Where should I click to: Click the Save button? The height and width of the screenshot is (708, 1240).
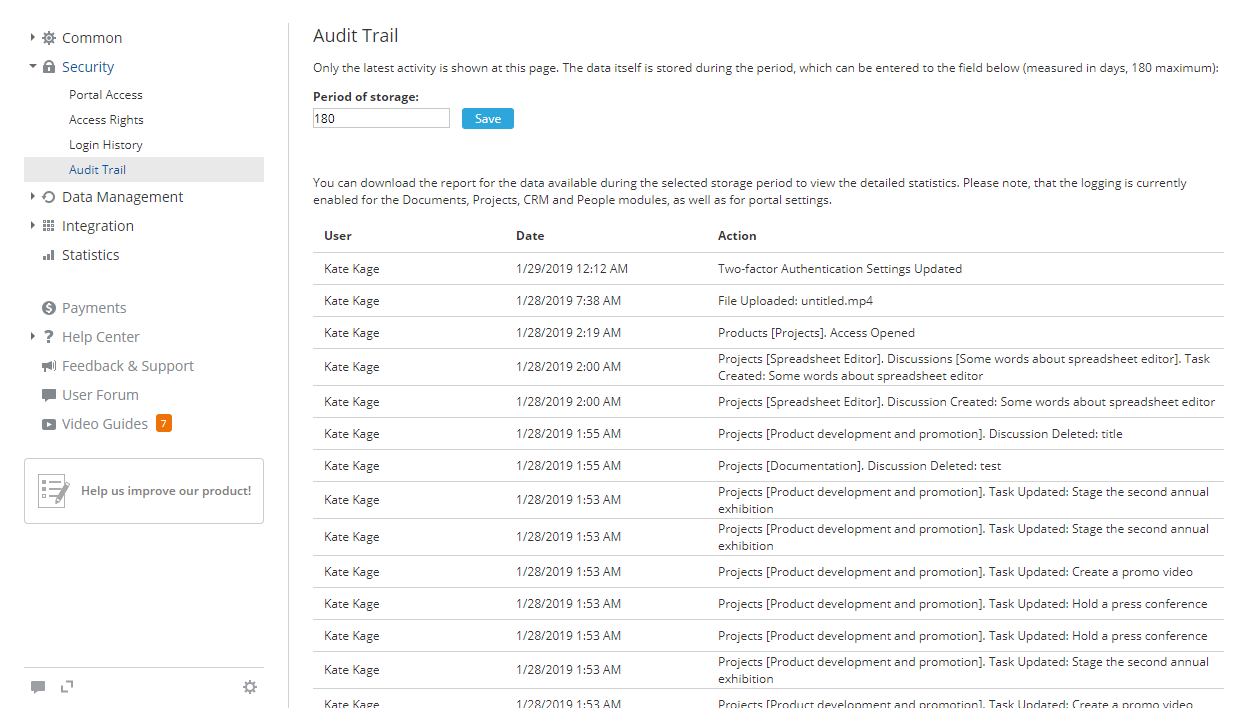(487, 118)
